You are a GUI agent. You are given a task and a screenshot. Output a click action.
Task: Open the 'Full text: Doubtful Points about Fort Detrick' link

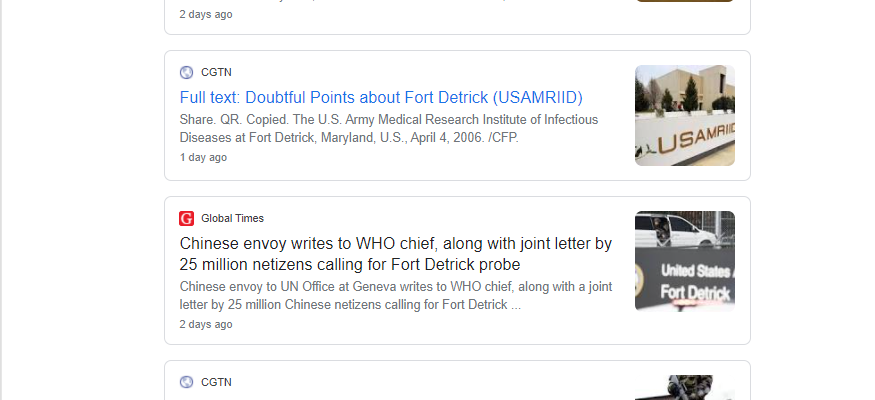(381, 98)
